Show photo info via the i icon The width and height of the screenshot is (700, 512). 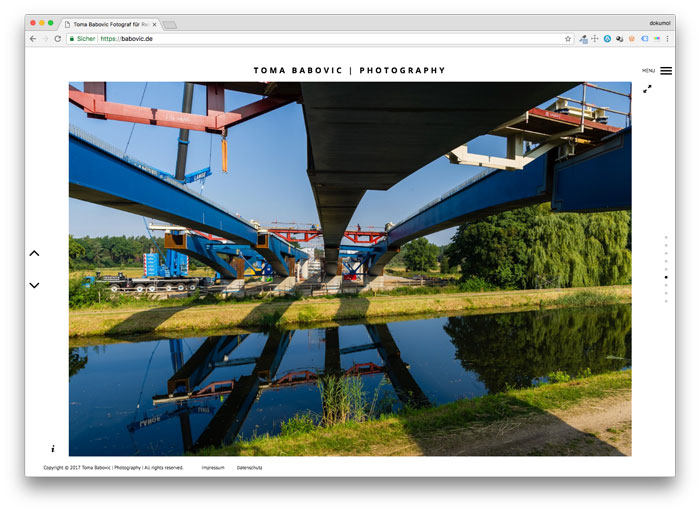tap(53, 449)
